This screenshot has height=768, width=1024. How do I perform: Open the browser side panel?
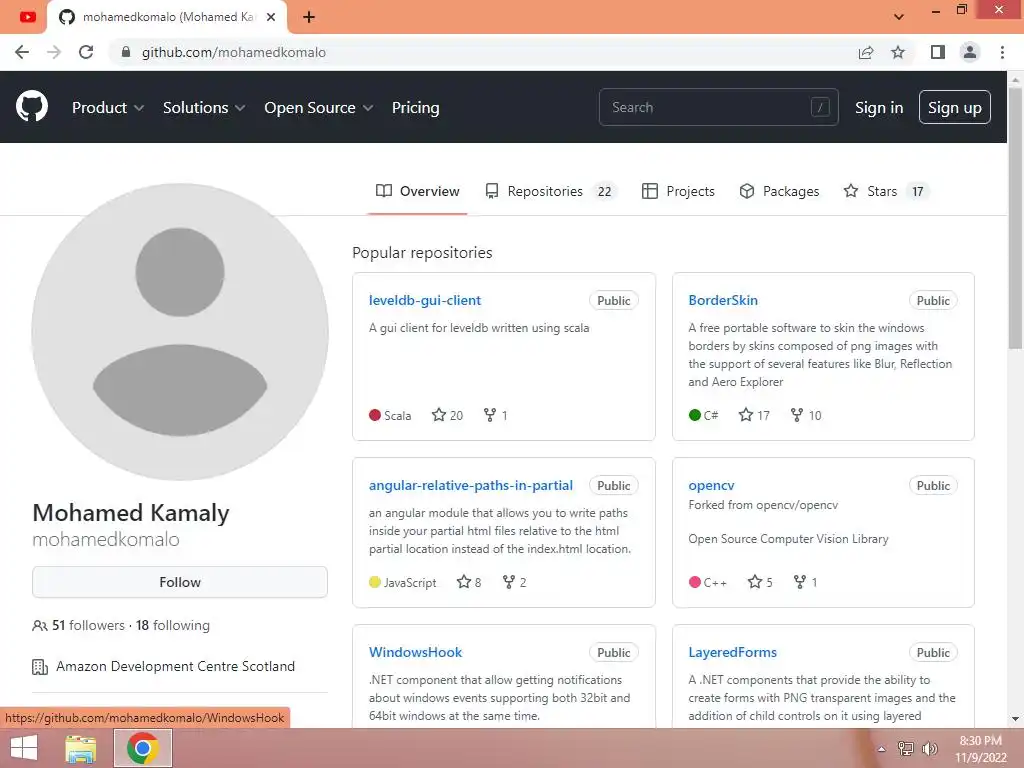coord(938,52)
